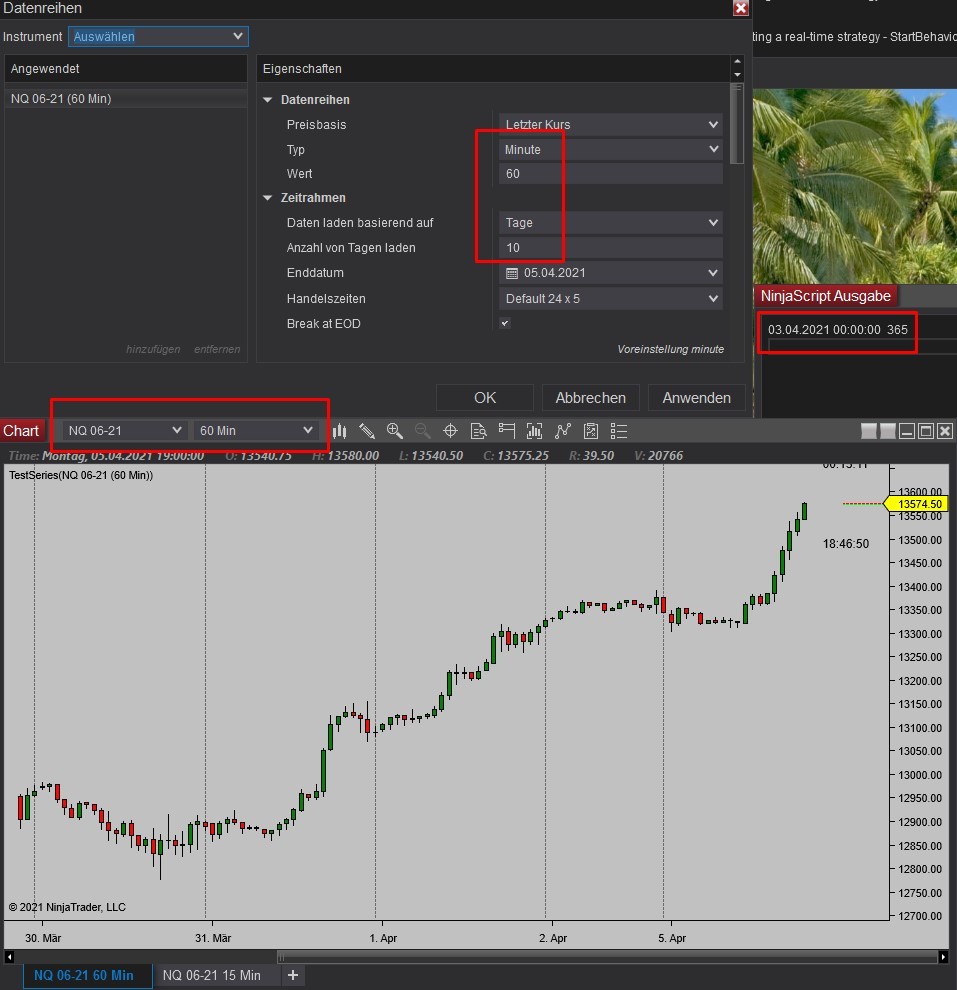The height and width of the screenshot is (990, 957).
Task: Click left arrow of chart horizontal scrollbar
Action: point(9,957)
